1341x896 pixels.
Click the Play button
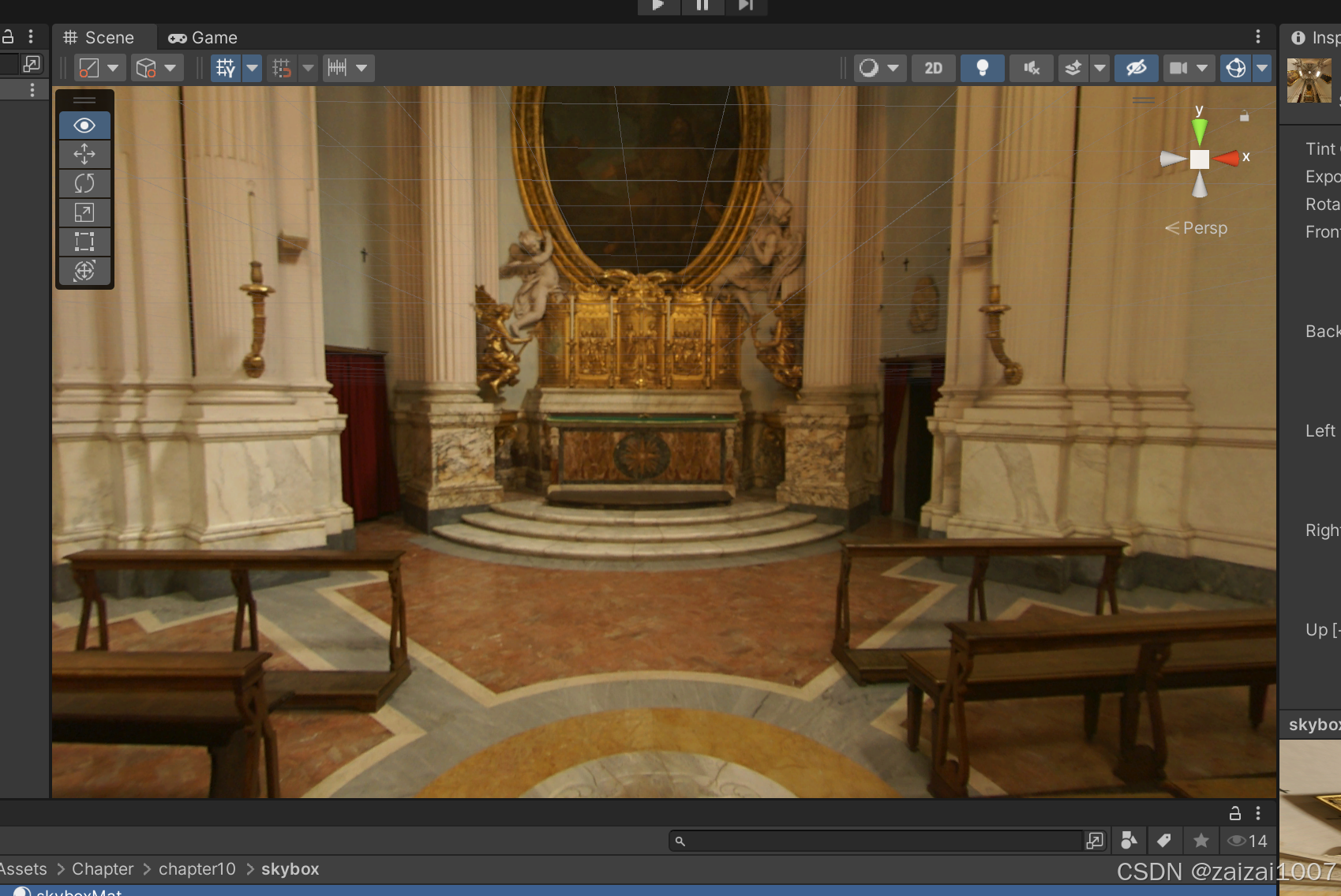pyautogui.click(x=658, y=6)
